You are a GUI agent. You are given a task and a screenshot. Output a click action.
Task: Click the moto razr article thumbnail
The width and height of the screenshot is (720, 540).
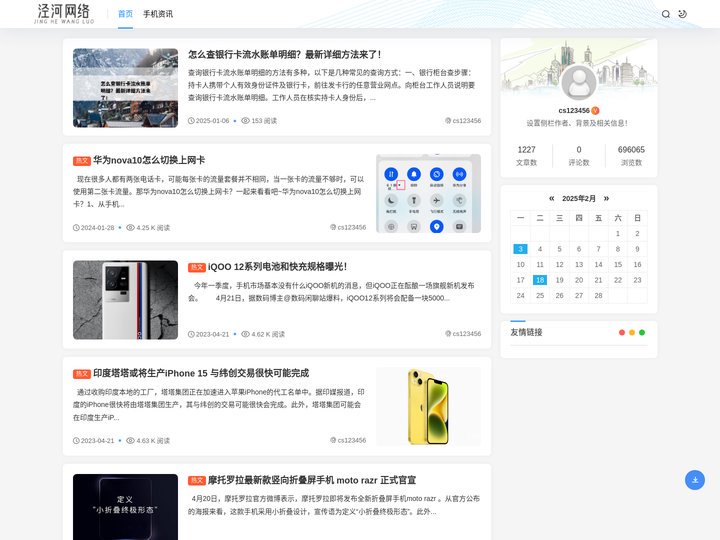(x=125, y=507)
